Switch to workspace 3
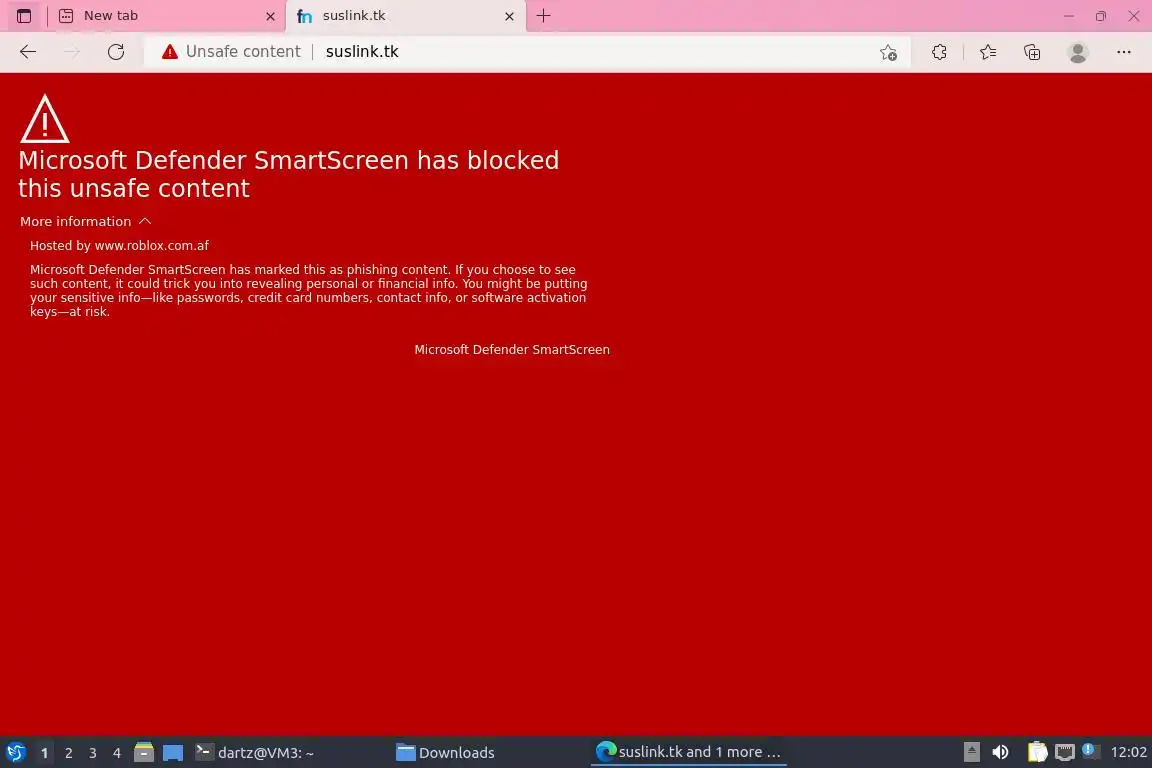The image size is (1152, 768). (x=93, y=753)
